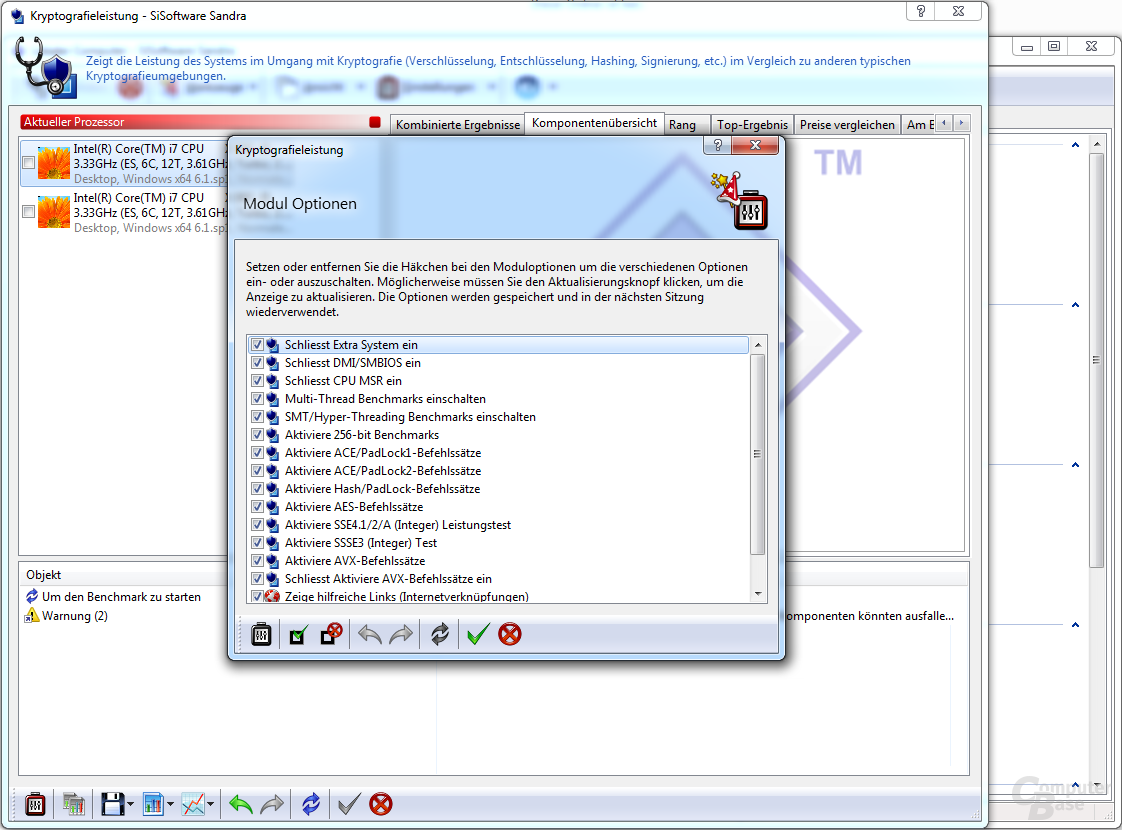Collapse fourth section chevron in background window
This screenshot has height=830, width=1122.
point(1075,625)
